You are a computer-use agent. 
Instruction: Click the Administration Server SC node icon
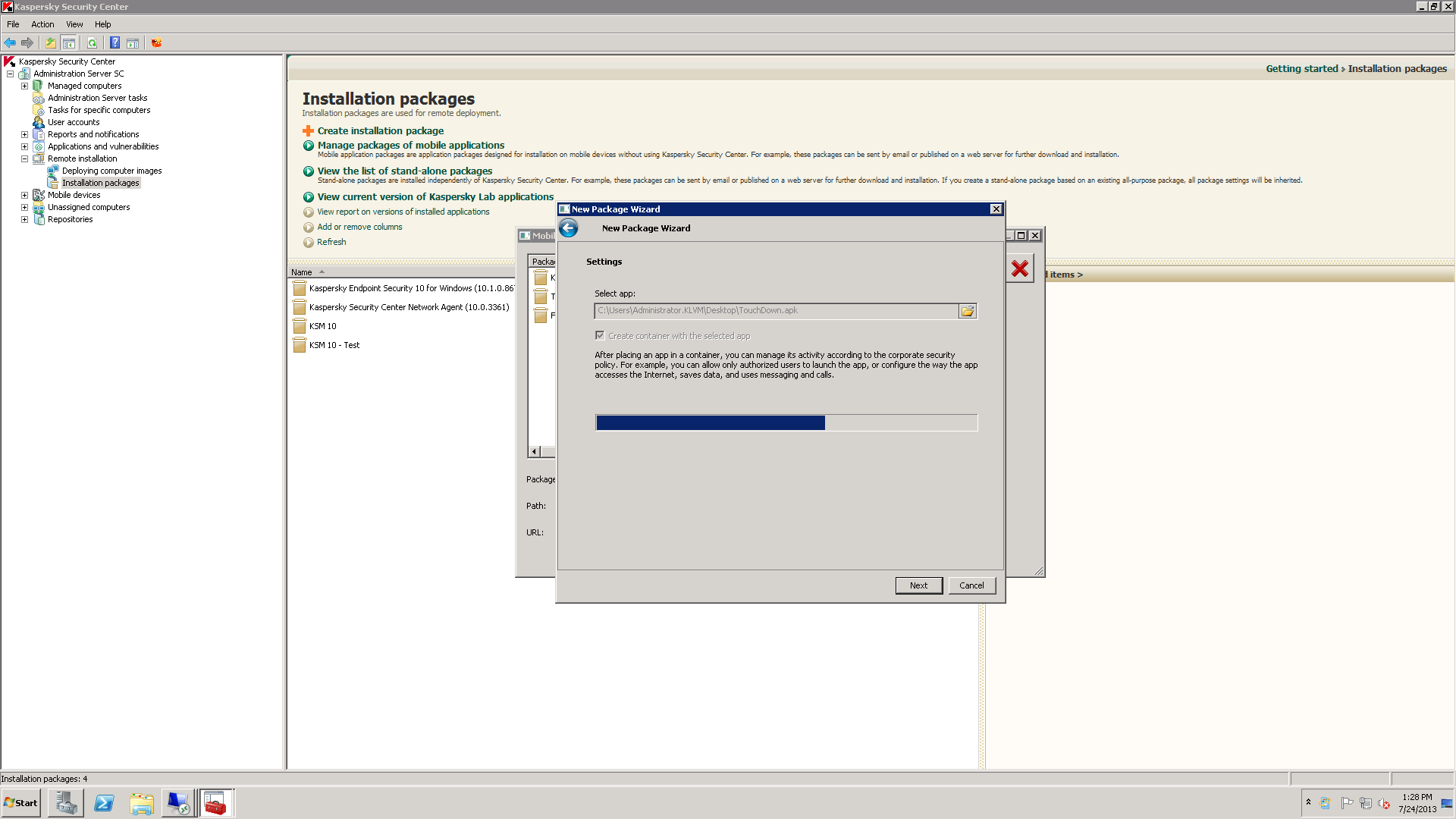click(x=24, y=74)
